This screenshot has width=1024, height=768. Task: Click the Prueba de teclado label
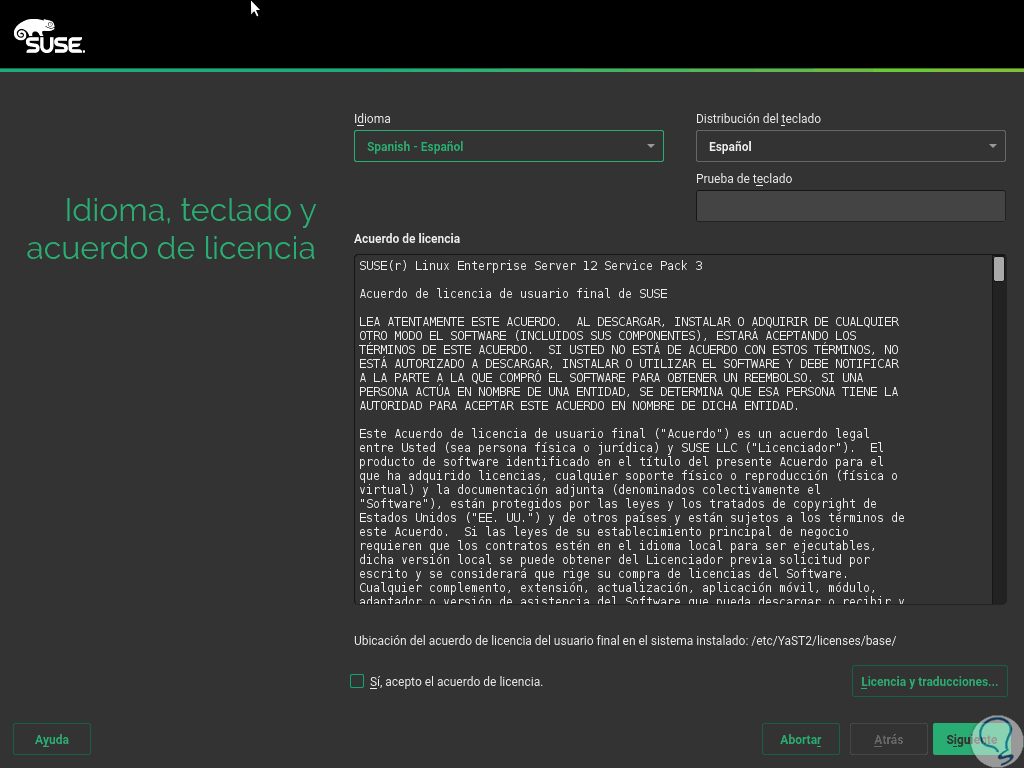(x=744, y=179)
